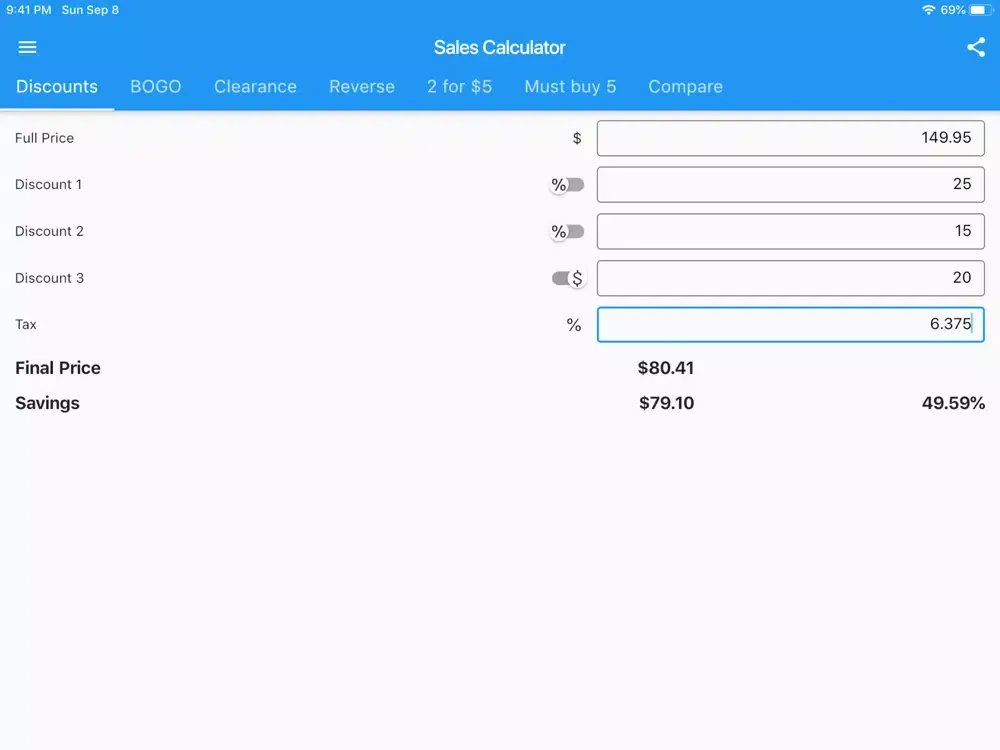Click the Savings label
Screen dimensions: 1000x750
(47, 403)
